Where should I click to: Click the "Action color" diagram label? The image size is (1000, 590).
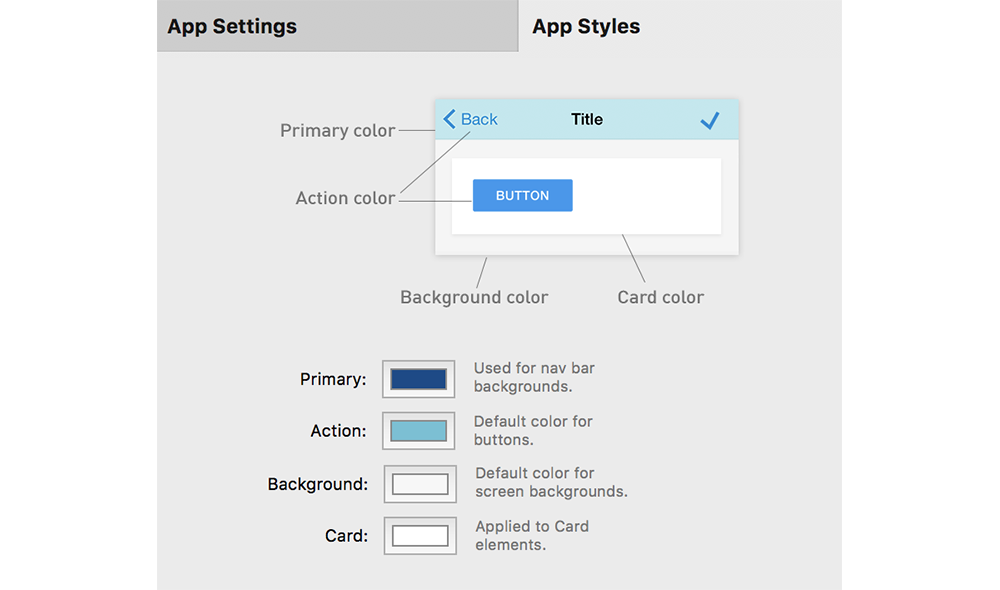[345, 198]
